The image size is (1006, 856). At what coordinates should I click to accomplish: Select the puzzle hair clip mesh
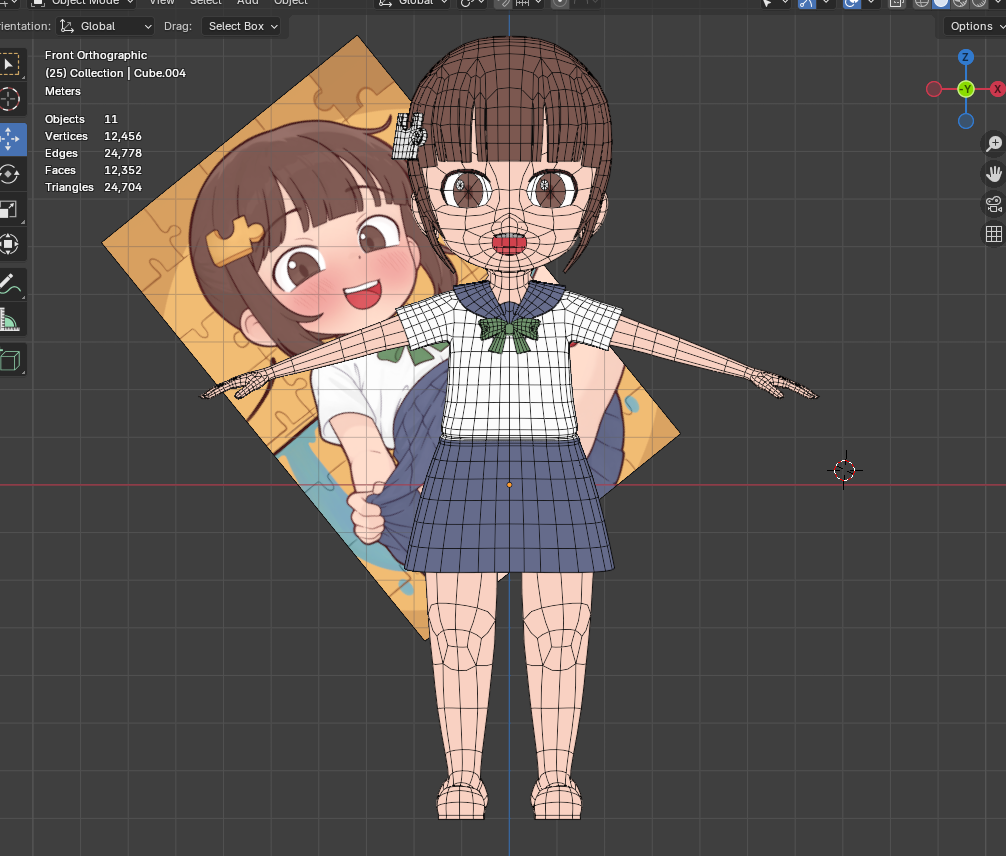click(x=408, y=135)
